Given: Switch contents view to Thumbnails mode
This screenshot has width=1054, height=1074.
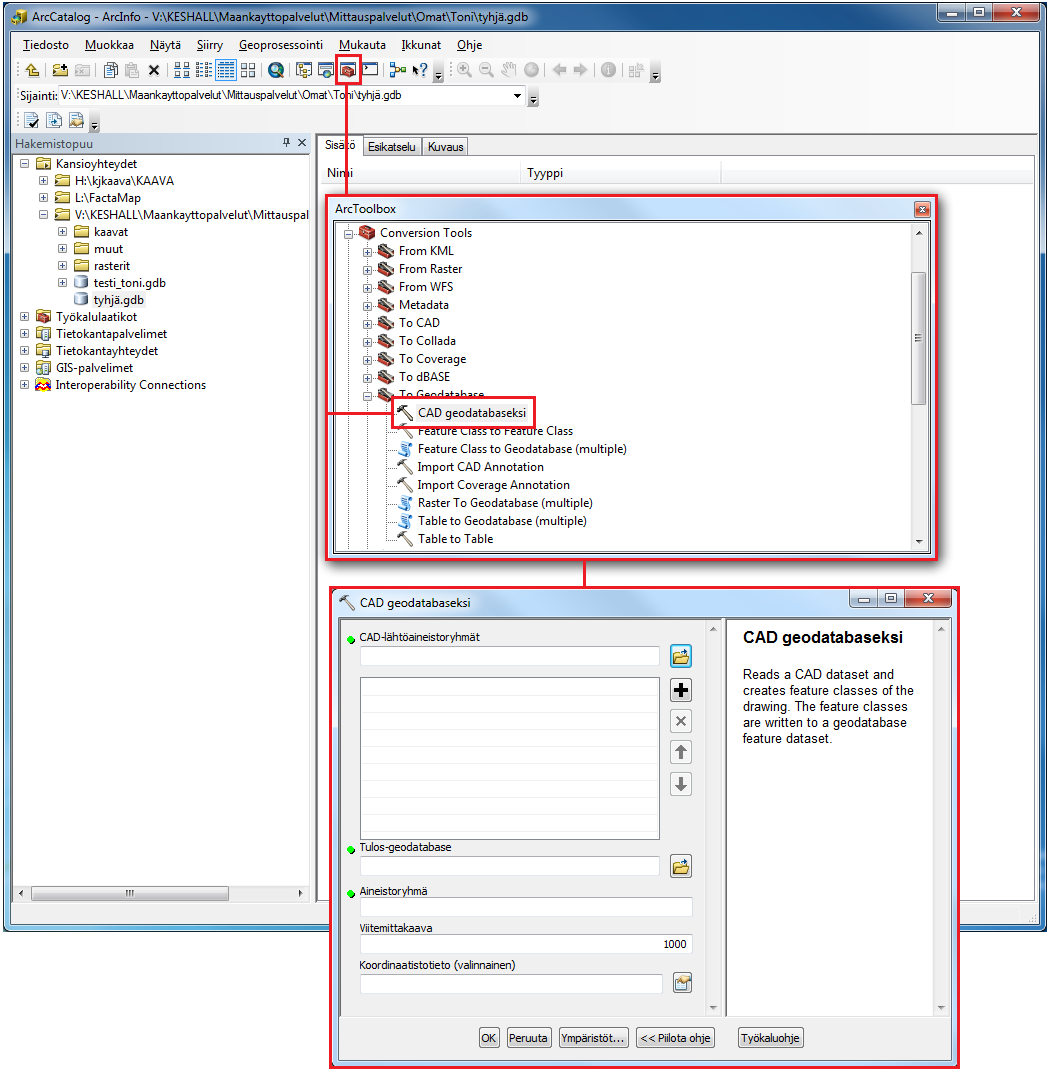Looking at the screenshot, I should point(248,70).
